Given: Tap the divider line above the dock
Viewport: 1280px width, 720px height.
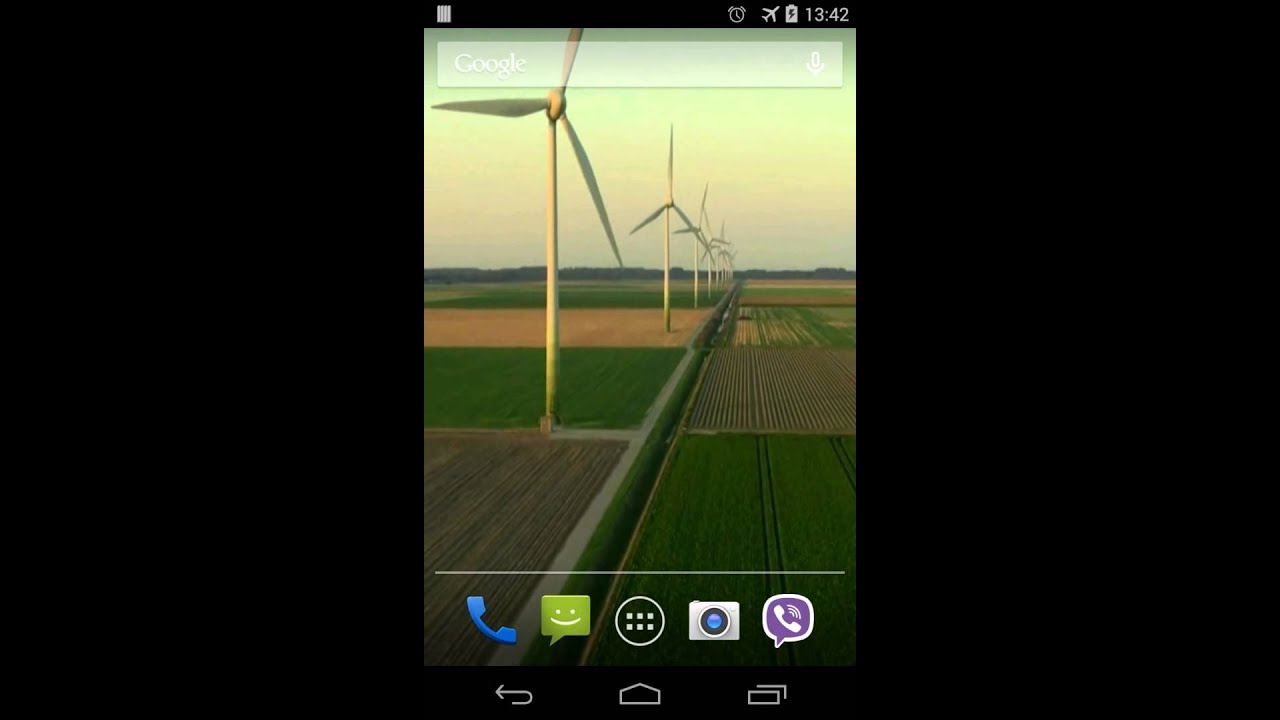Looking at the screenshot, I should pos(640,573).
